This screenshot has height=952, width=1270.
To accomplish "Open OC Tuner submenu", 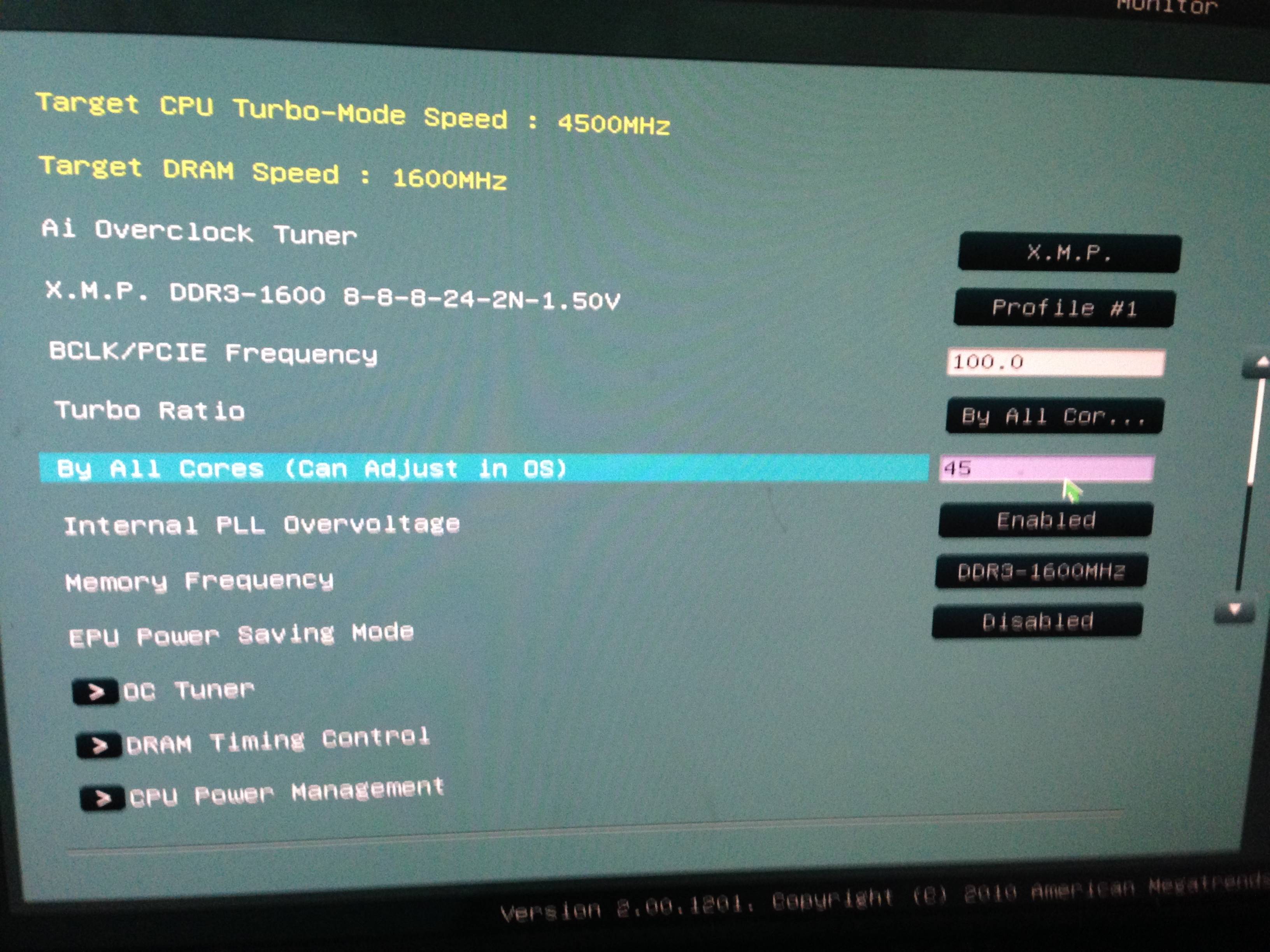I will 188,690.
